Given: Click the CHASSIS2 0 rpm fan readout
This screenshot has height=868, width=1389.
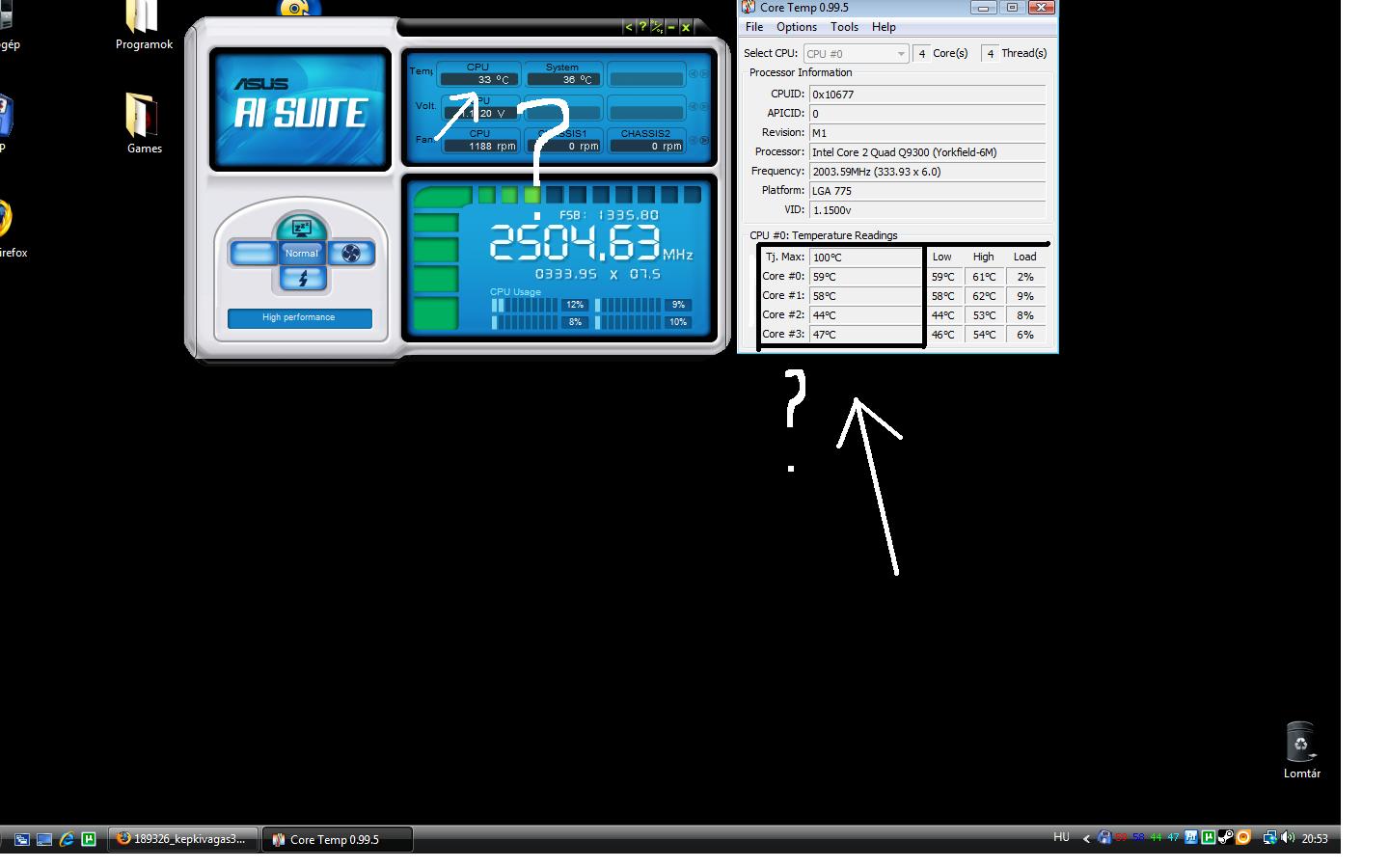Looking at the screenshot, I should [646, 146].
